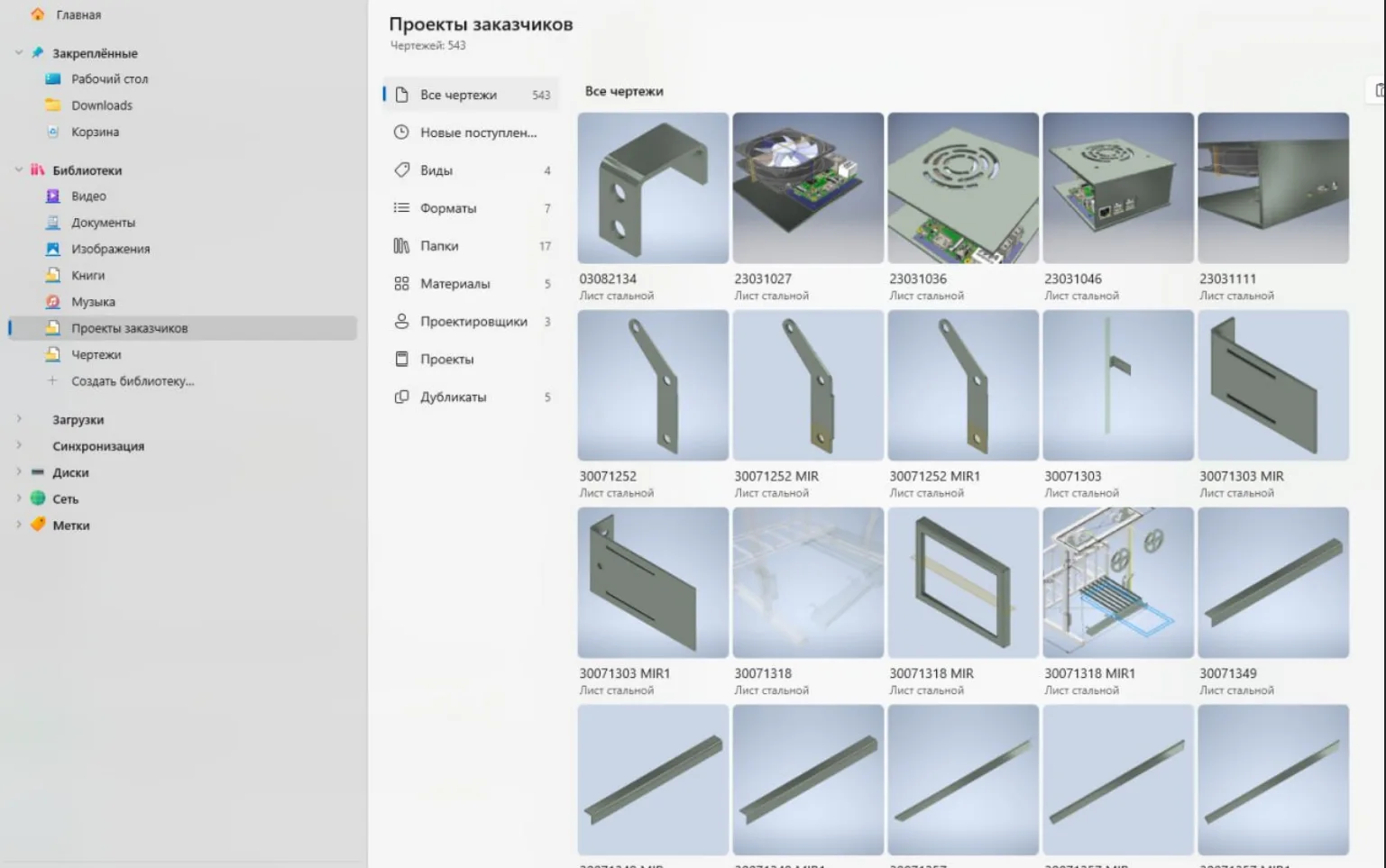Select the Все чертежи tab
Screen dimensions: 1386x868
tap(471, 95)
